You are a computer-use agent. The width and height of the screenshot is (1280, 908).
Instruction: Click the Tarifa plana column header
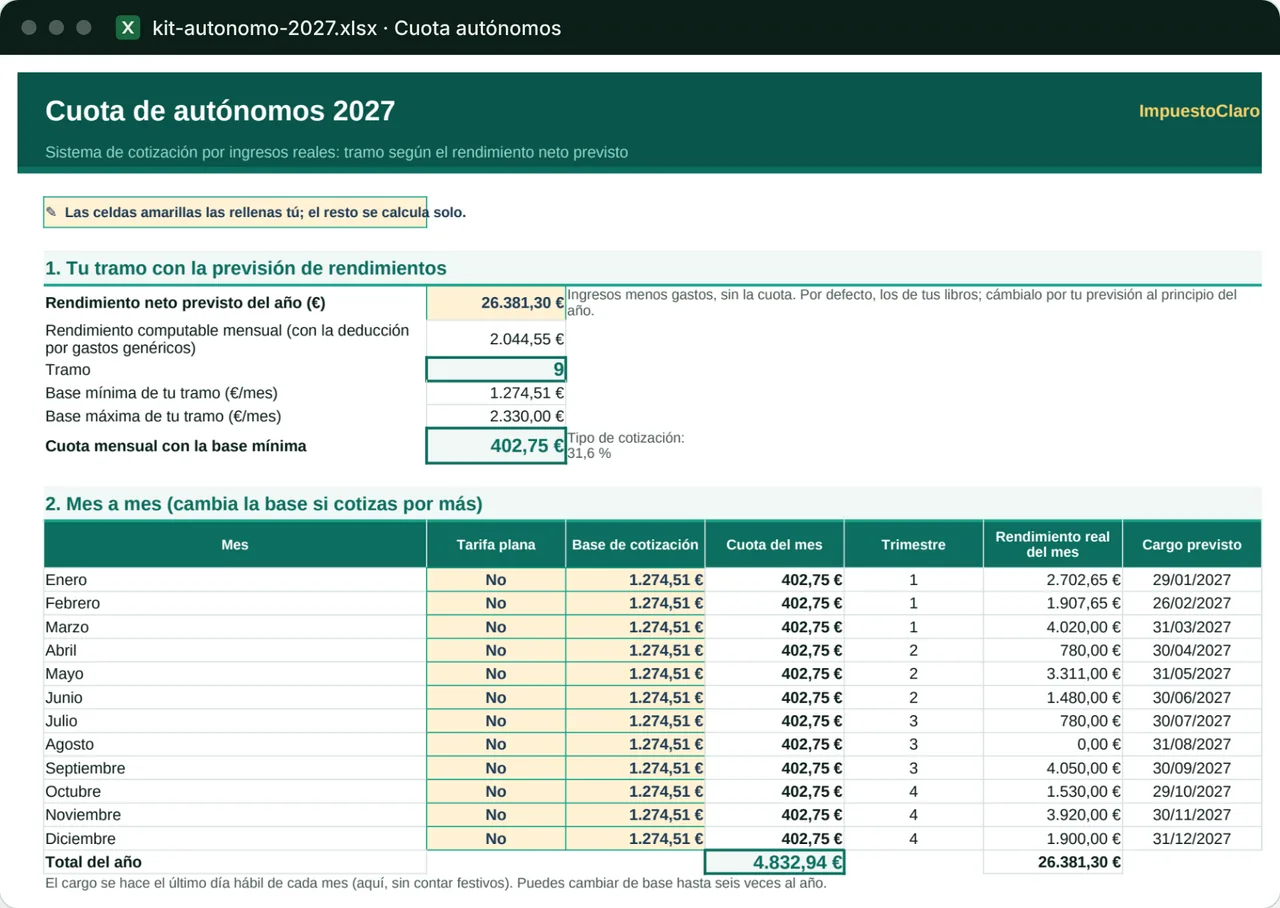click(496, 545)
